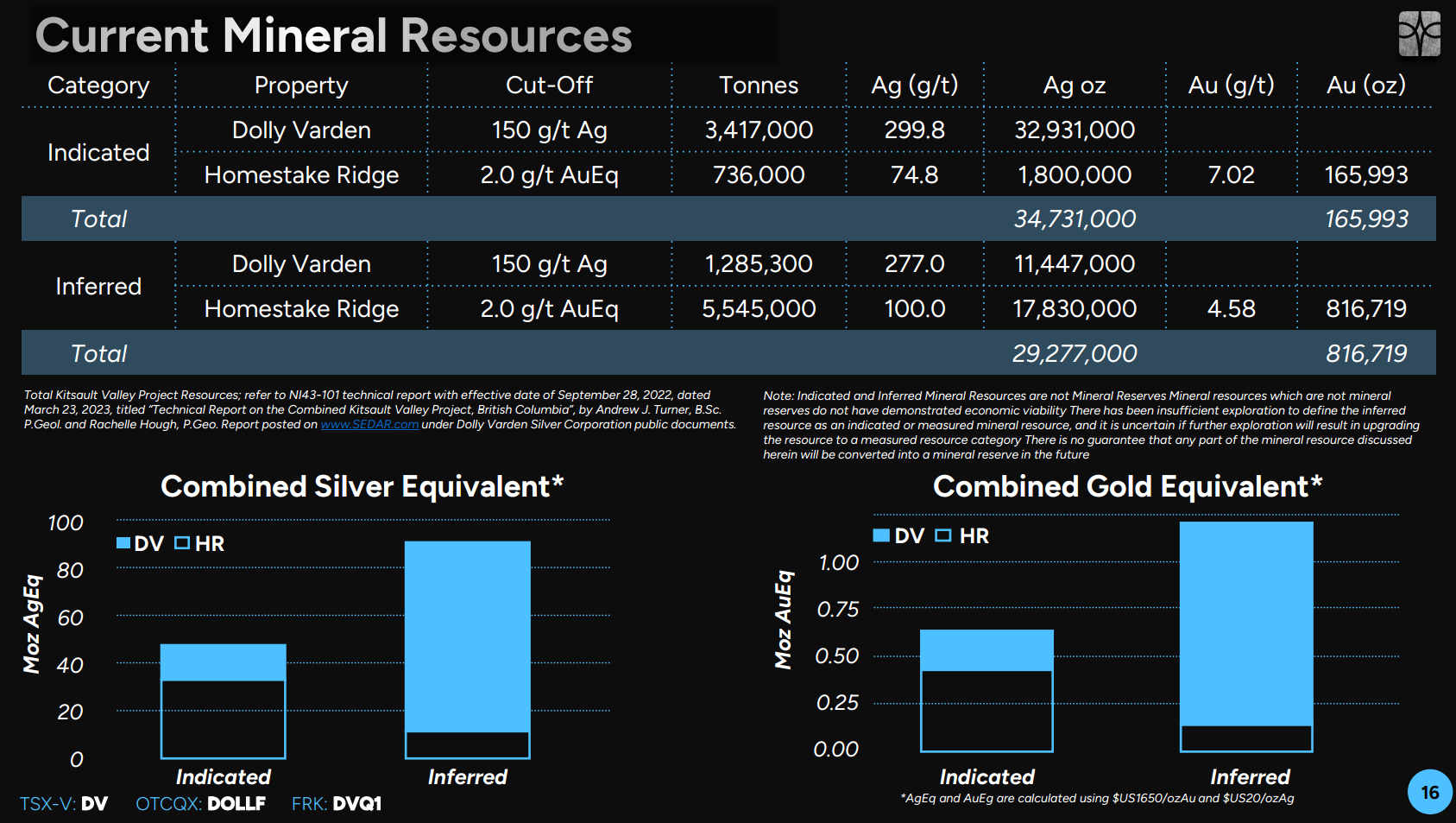Select the Indicated bar in silver equivalent chart
This screenshot has width=1456, height=823.
pyautogui.click(x=223, y=701)
